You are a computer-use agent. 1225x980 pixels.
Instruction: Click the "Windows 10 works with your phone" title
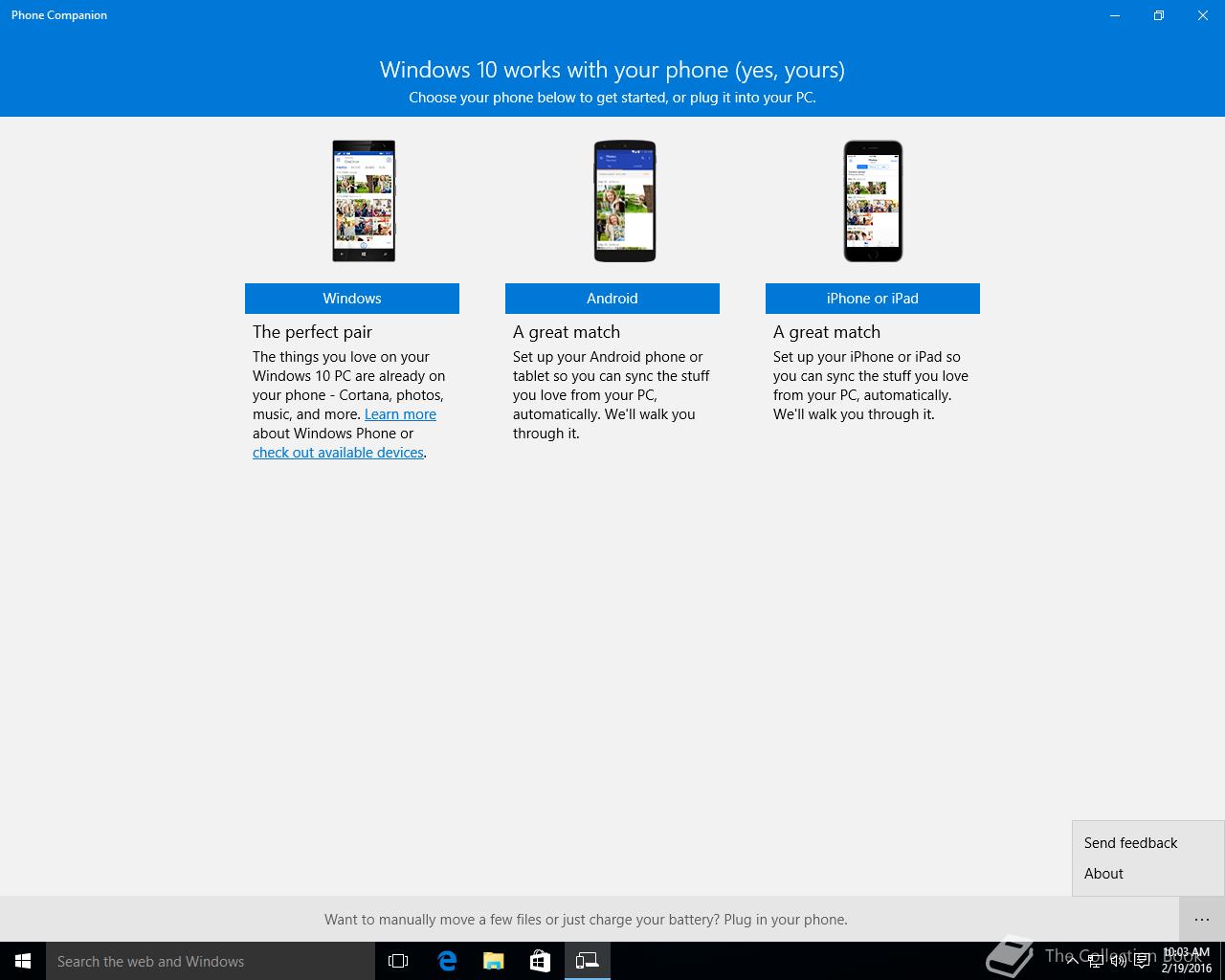pyautogui.click(x=612, y=70)
